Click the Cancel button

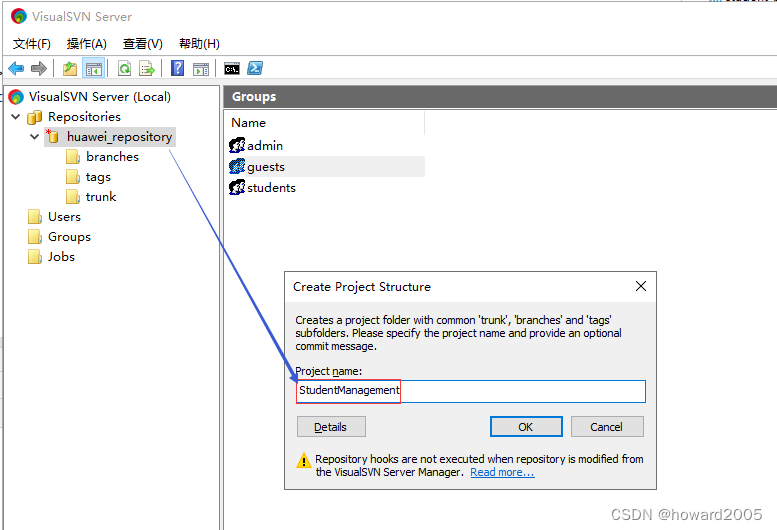(607, 426)
